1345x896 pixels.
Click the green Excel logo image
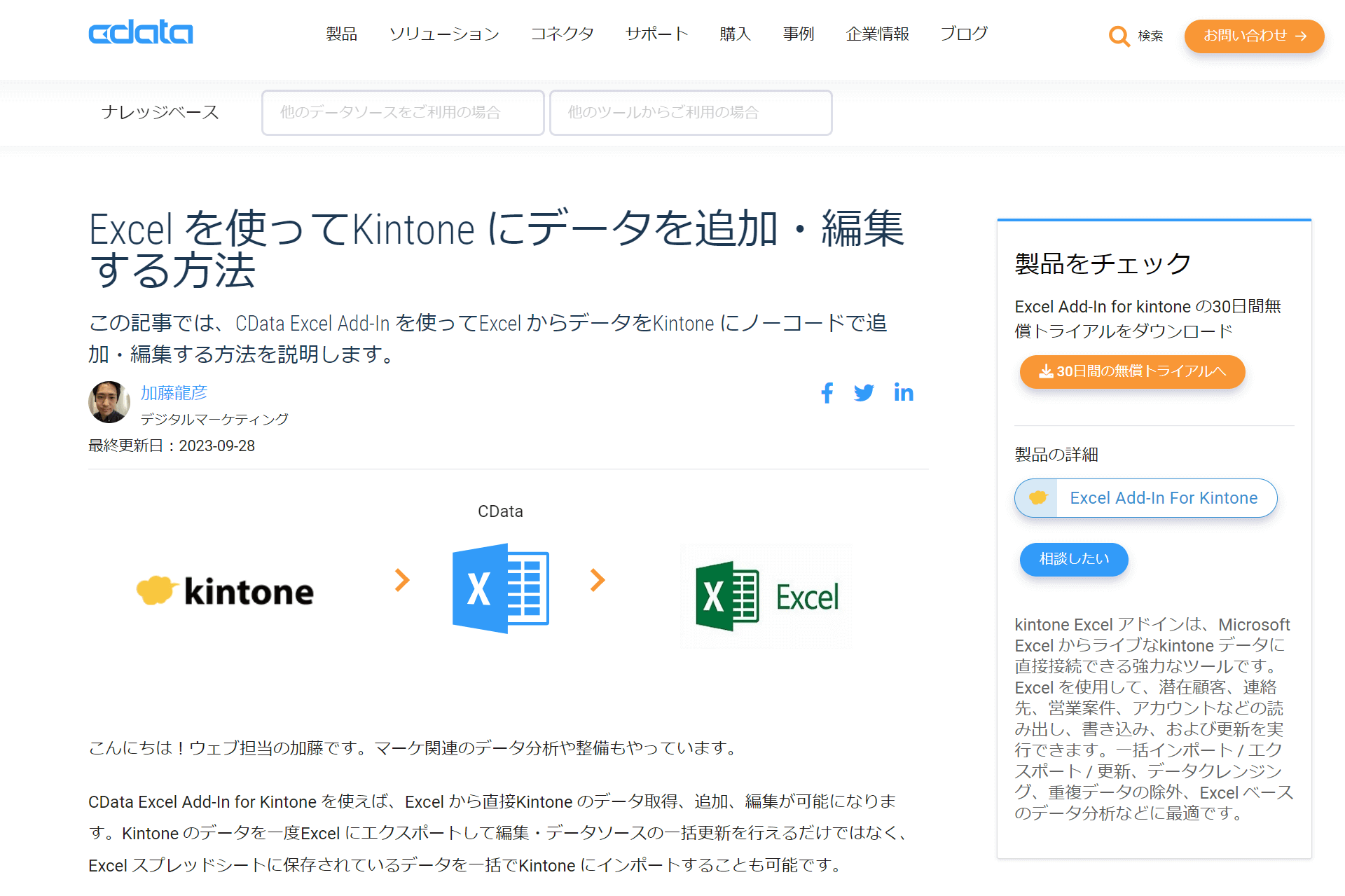[x=766, y=596]
